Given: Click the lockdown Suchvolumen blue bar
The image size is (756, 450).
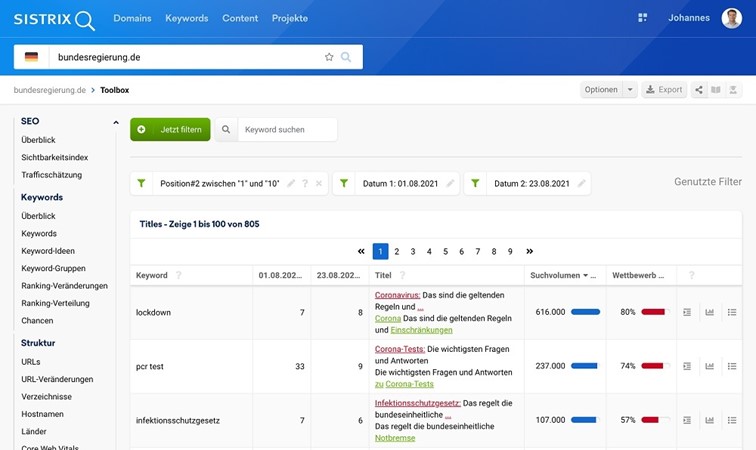Looking at the screenshot, I should tap(585, 312).
